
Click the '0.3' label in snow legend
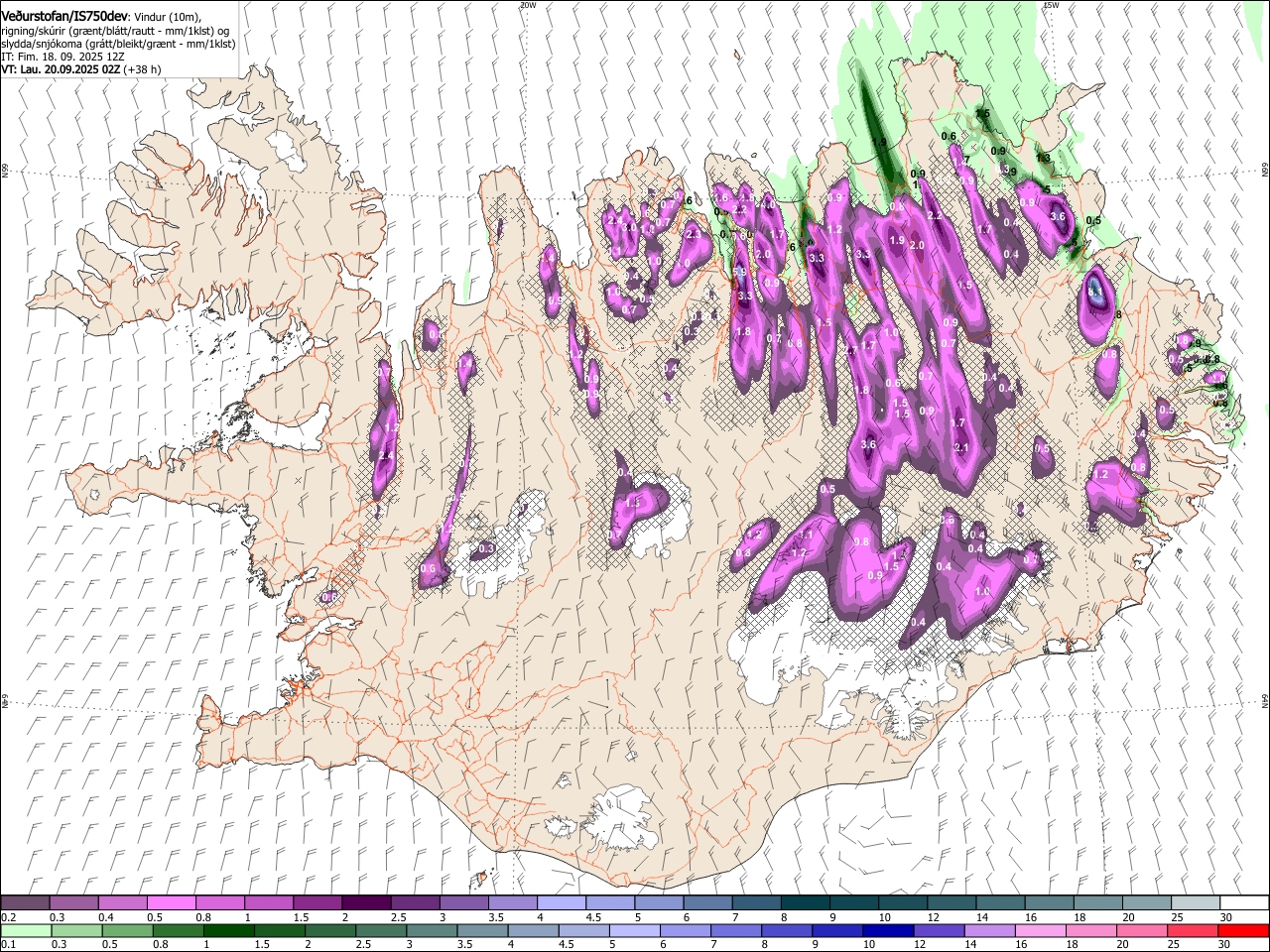[59, 917]
